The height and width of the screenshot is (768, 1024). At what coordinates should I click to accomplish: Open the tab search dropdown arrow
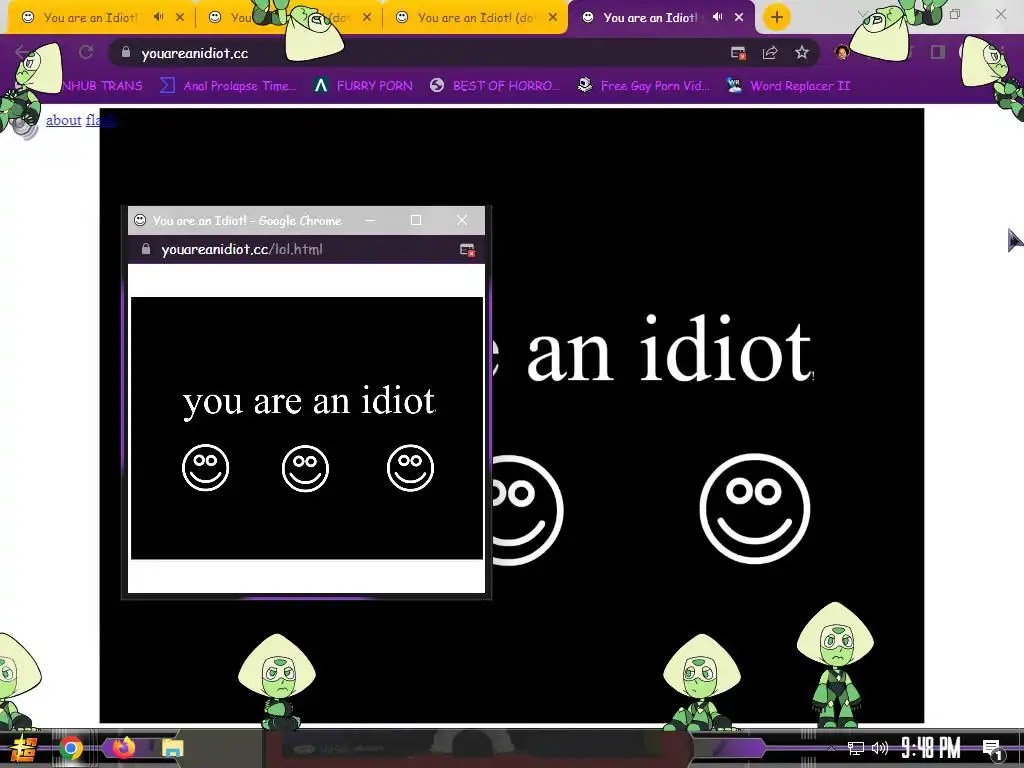[863, 14]
